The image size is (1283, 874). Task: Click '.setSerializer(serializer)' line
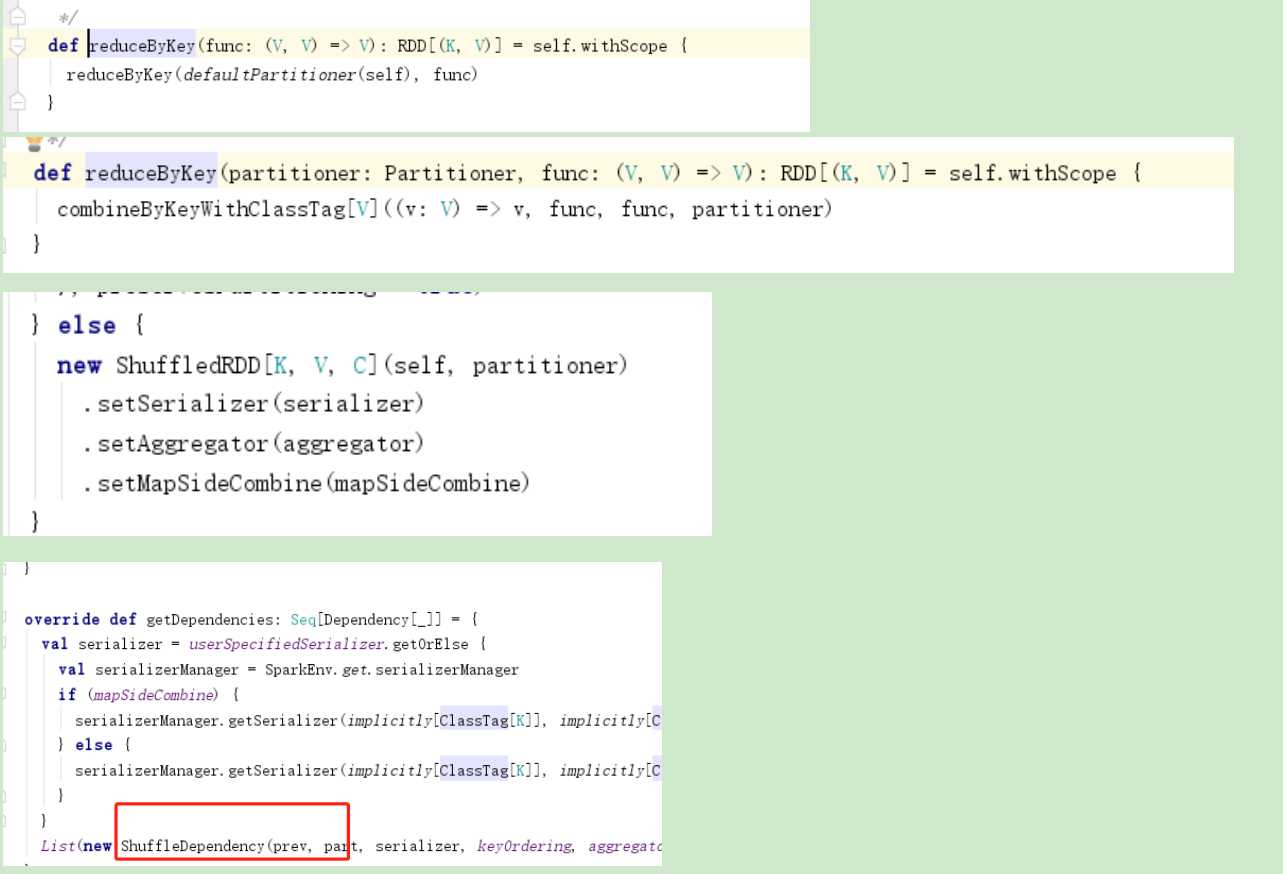pos(254,404)
